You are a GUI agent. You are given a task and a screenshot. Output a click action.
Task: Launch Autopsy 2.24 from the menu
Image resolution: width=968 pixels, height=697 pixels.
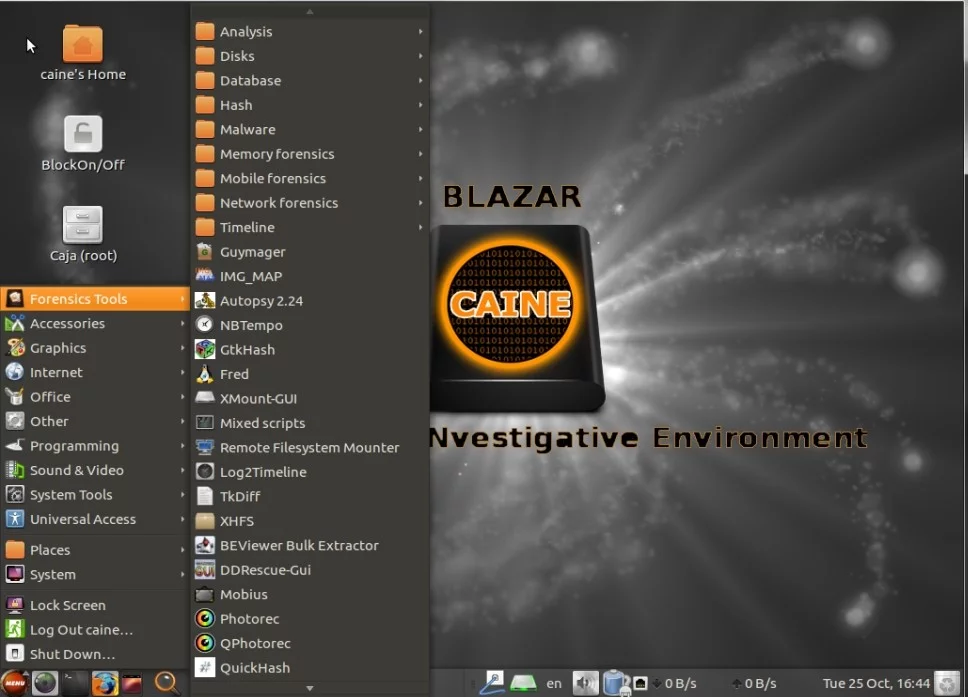(x=260, y=301)
